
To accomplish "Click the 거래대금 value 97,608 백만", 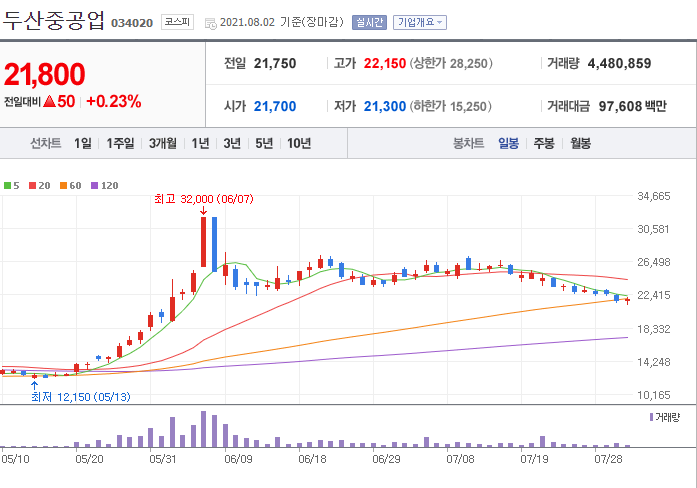I will (x=633, y=106).
